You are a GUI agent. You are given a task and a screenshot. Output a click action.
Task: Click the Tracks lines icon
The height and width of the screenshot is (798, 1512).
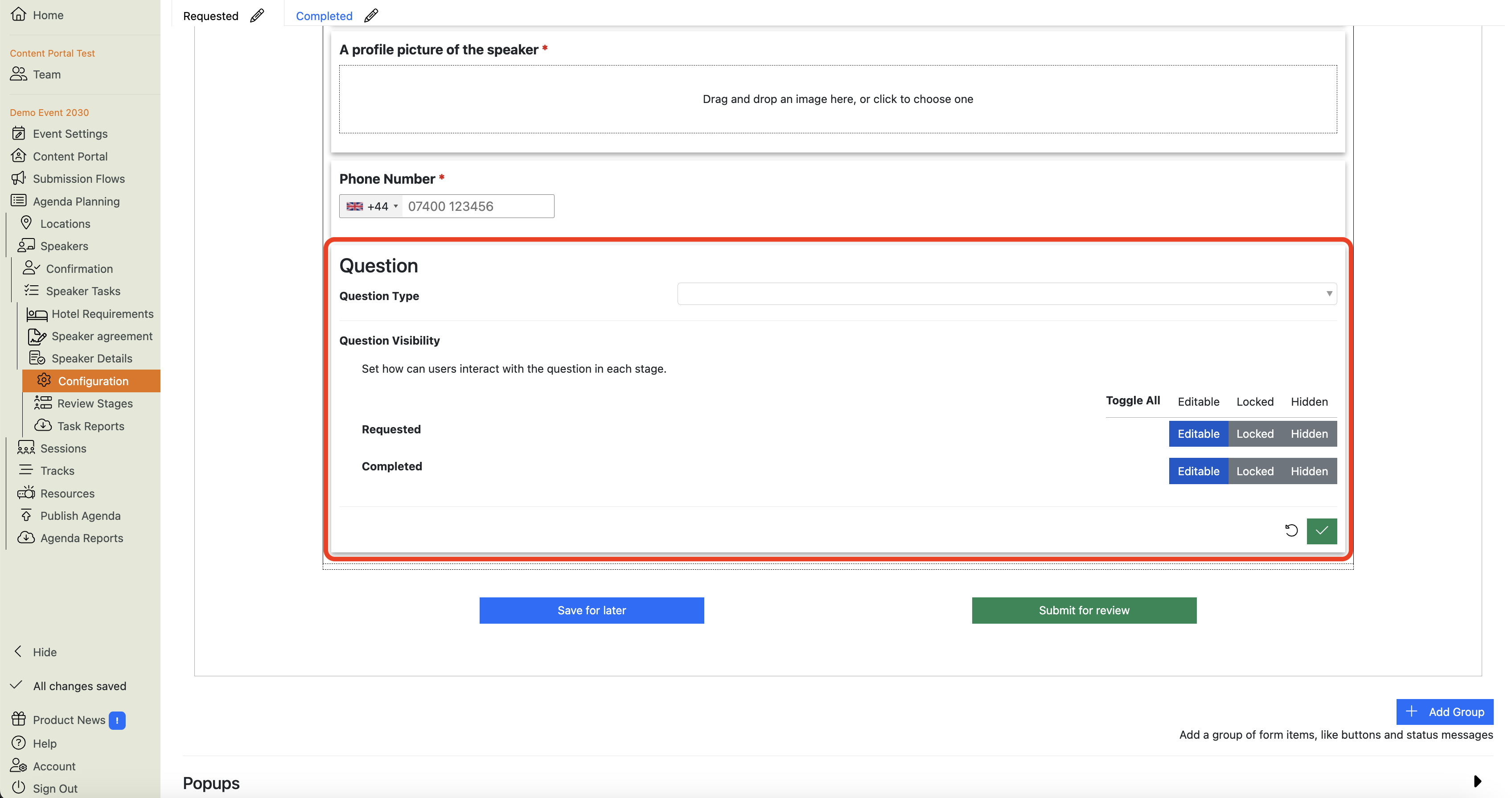point(26,470)
